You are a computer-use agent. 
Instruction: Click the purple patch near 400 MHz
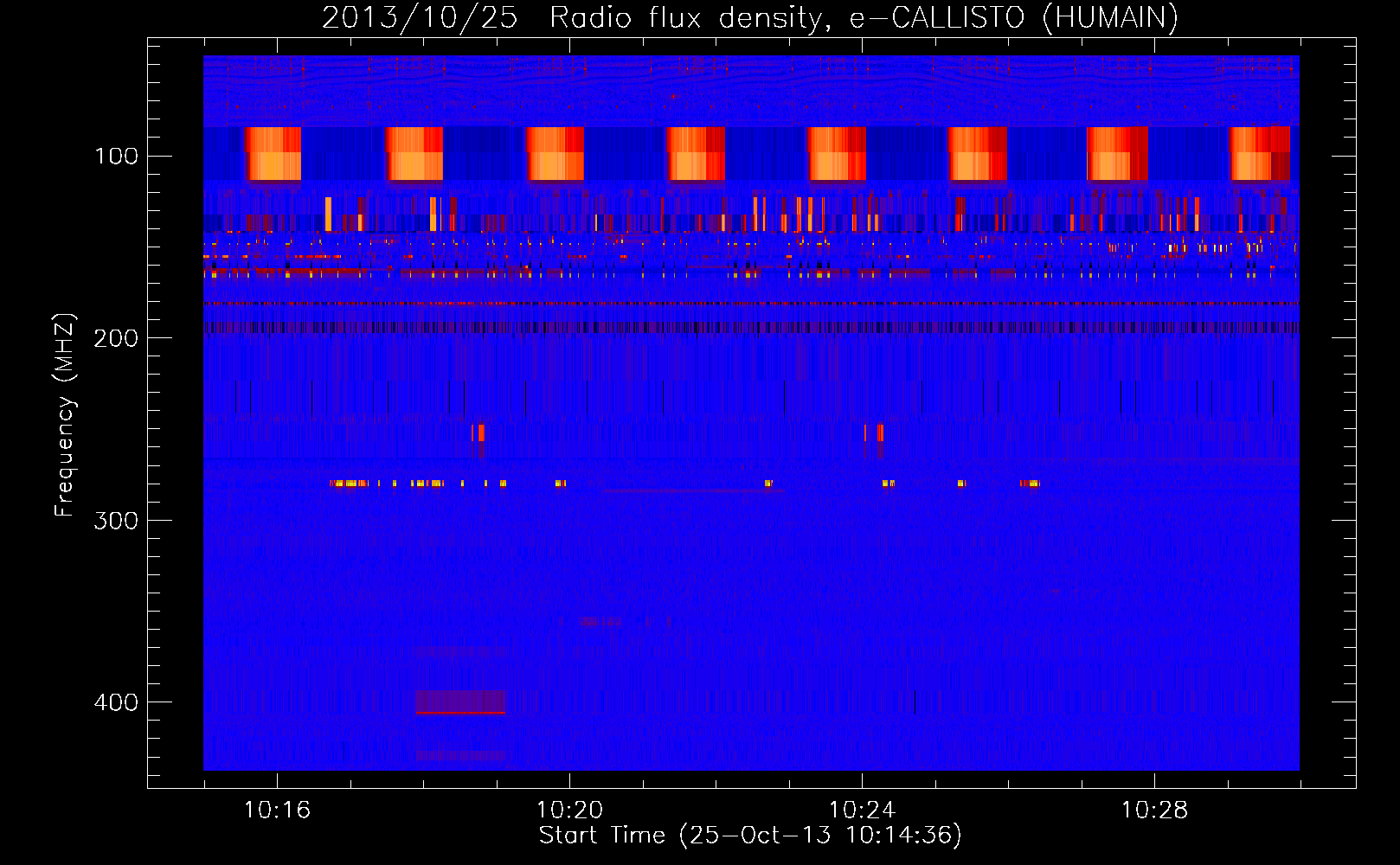point(460,702)
